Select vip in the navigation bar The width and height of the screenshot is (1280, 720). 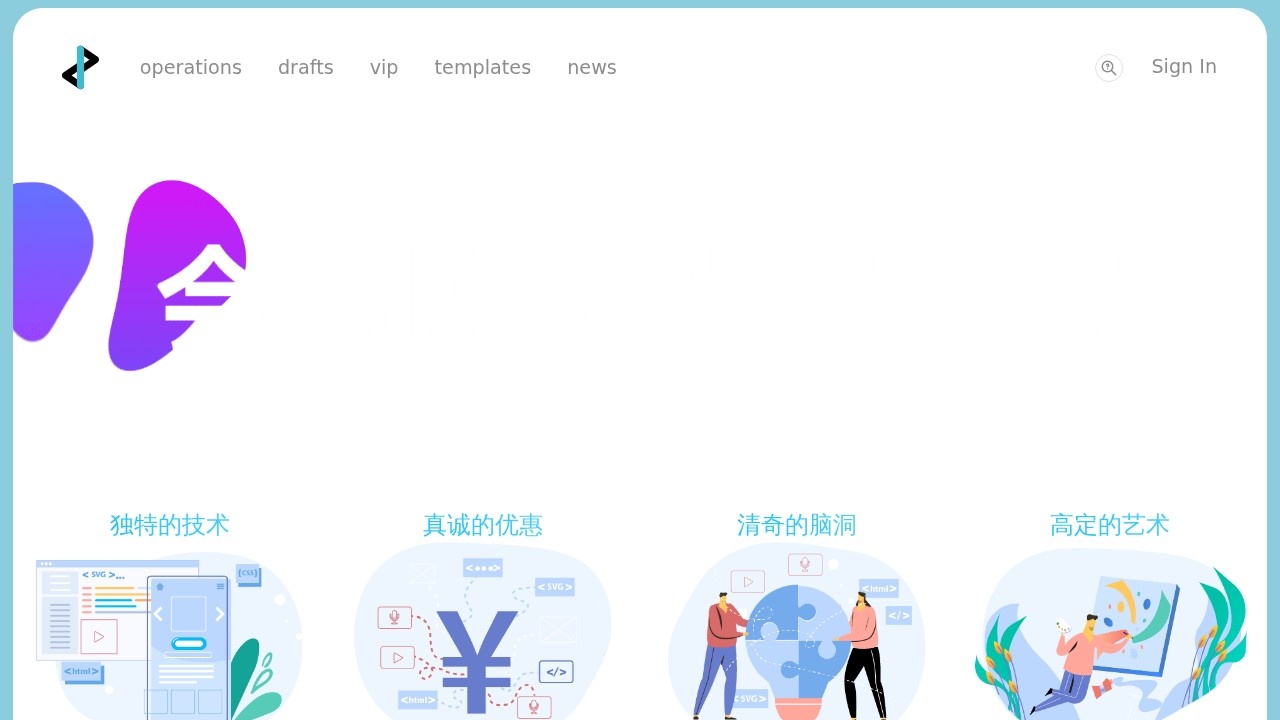[384, 67]
